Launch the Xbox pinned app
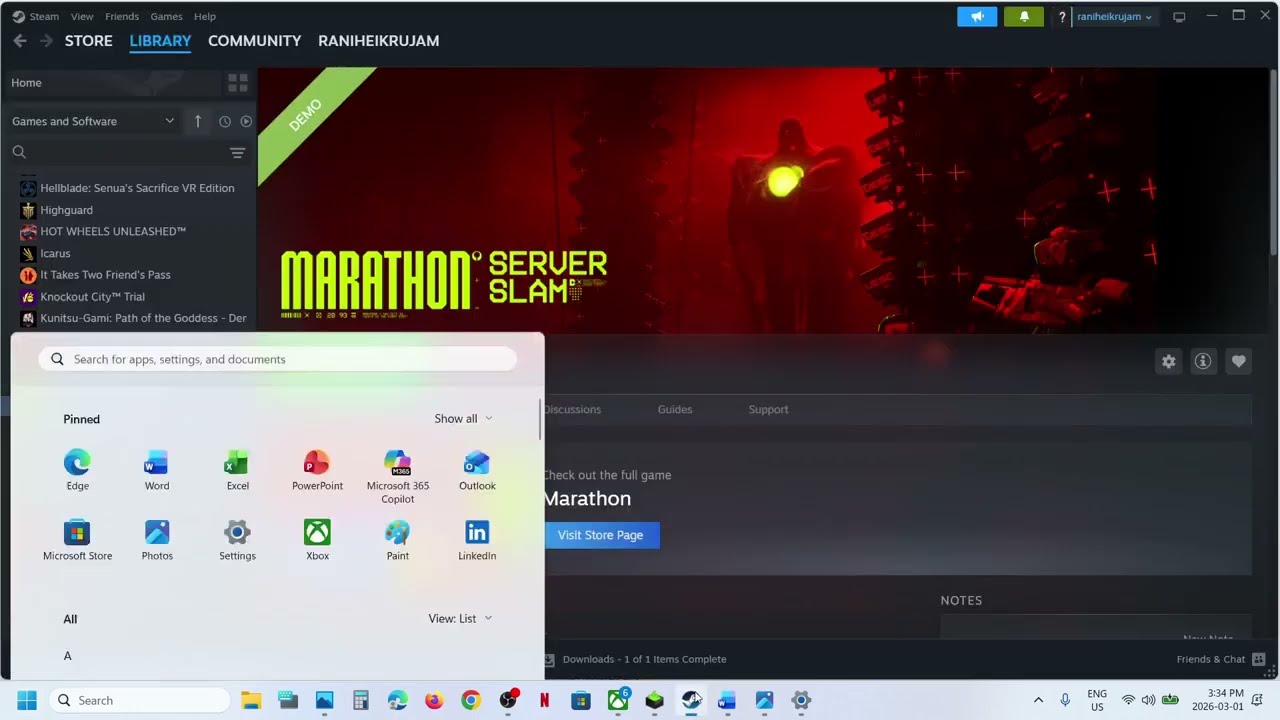1280x720 pixels. 317,541
